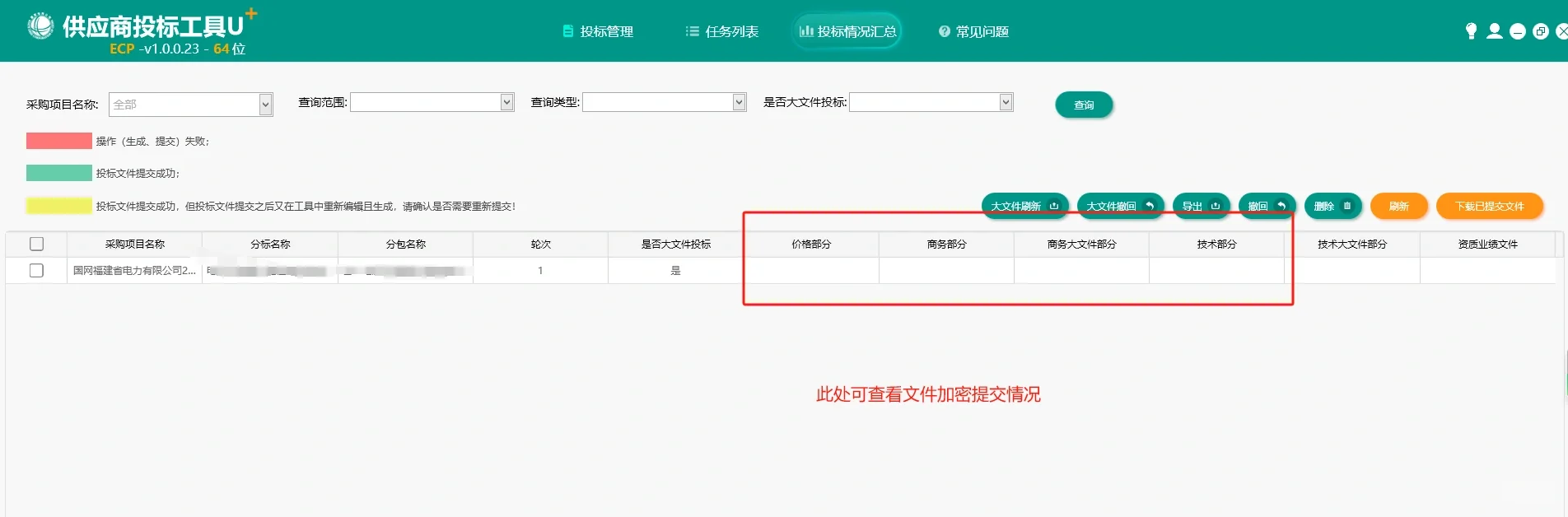Click the ECP -v1.0.0.23 version text
This screenshot has height=517, width=1568.
click(x=177, y=49)
